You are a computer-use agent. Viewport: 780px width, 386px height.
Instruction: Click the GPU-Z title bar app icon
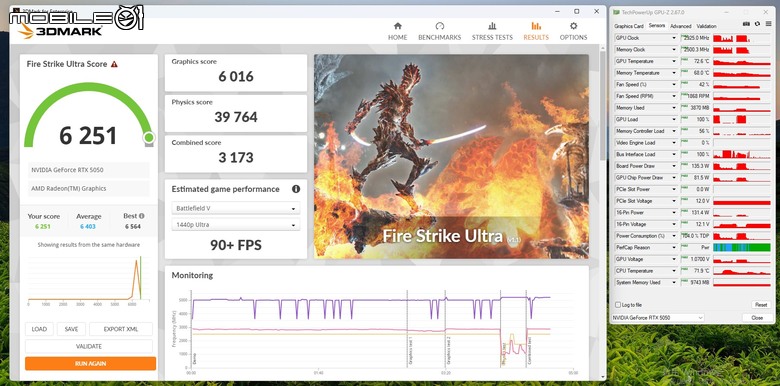point(616,12)
